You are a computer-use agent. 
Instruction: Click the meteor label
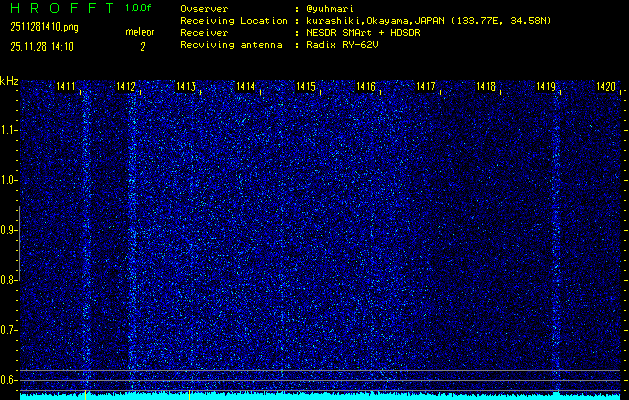(x=140, y=32)
